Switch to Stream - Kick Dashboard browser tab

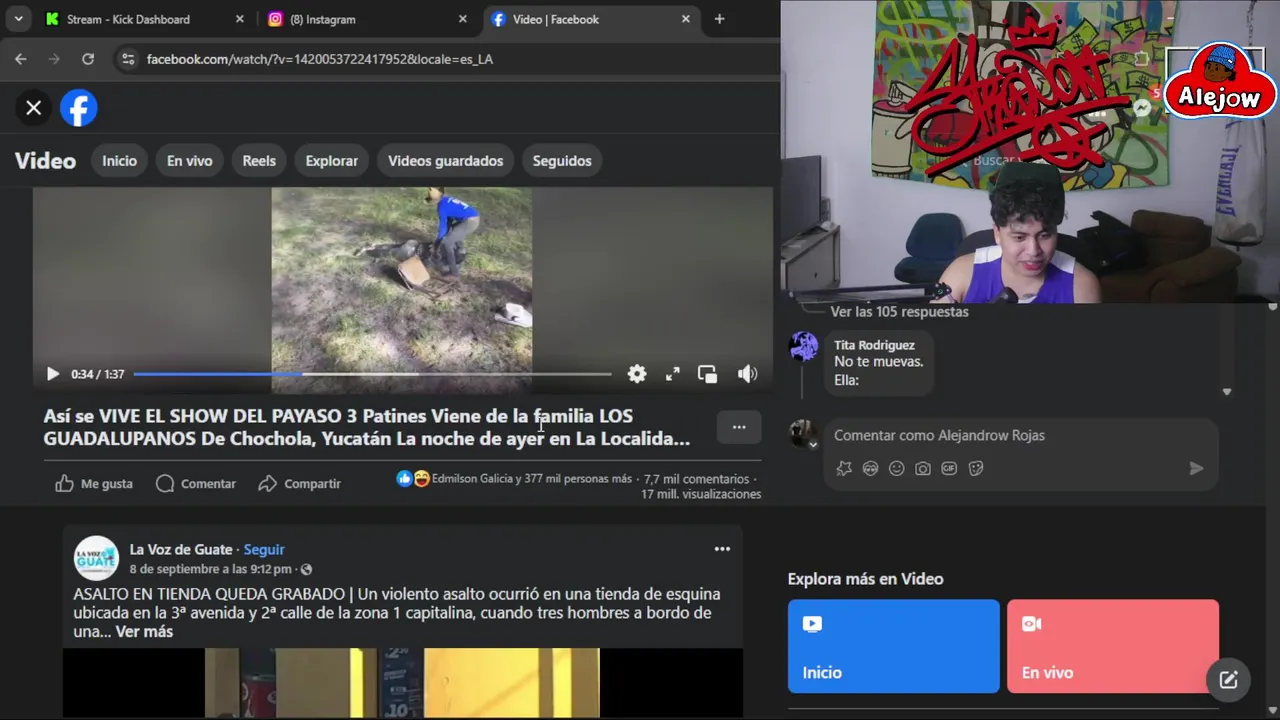145,19
